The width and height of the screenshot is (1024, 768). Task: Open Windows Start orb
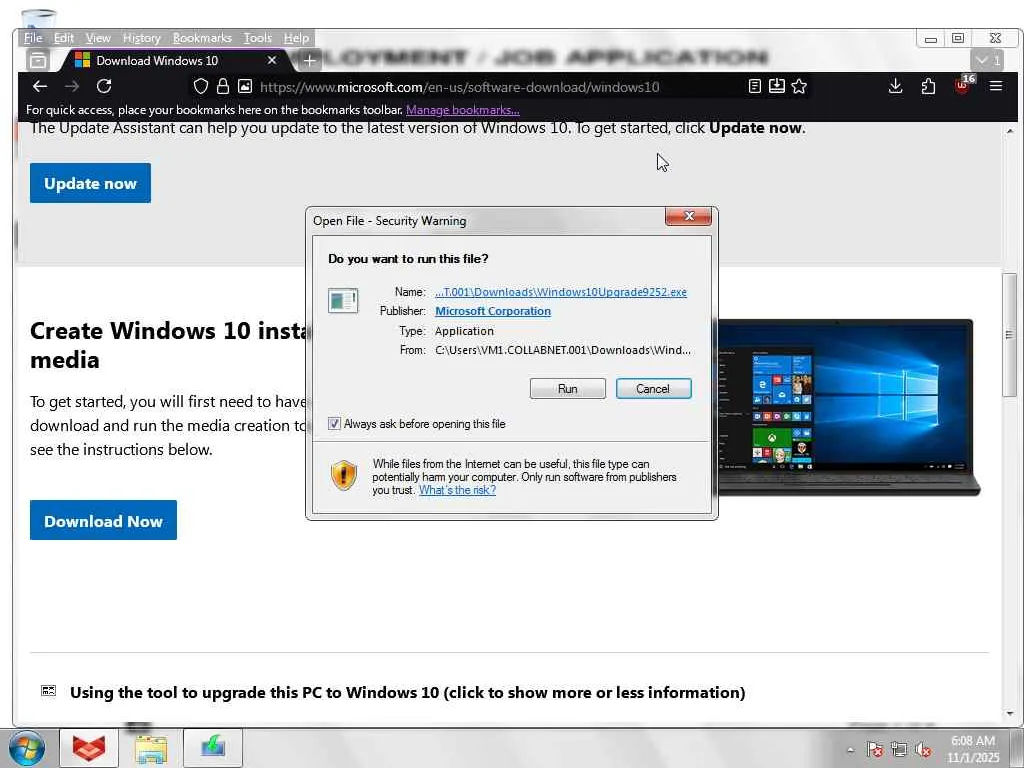(27, 748)
